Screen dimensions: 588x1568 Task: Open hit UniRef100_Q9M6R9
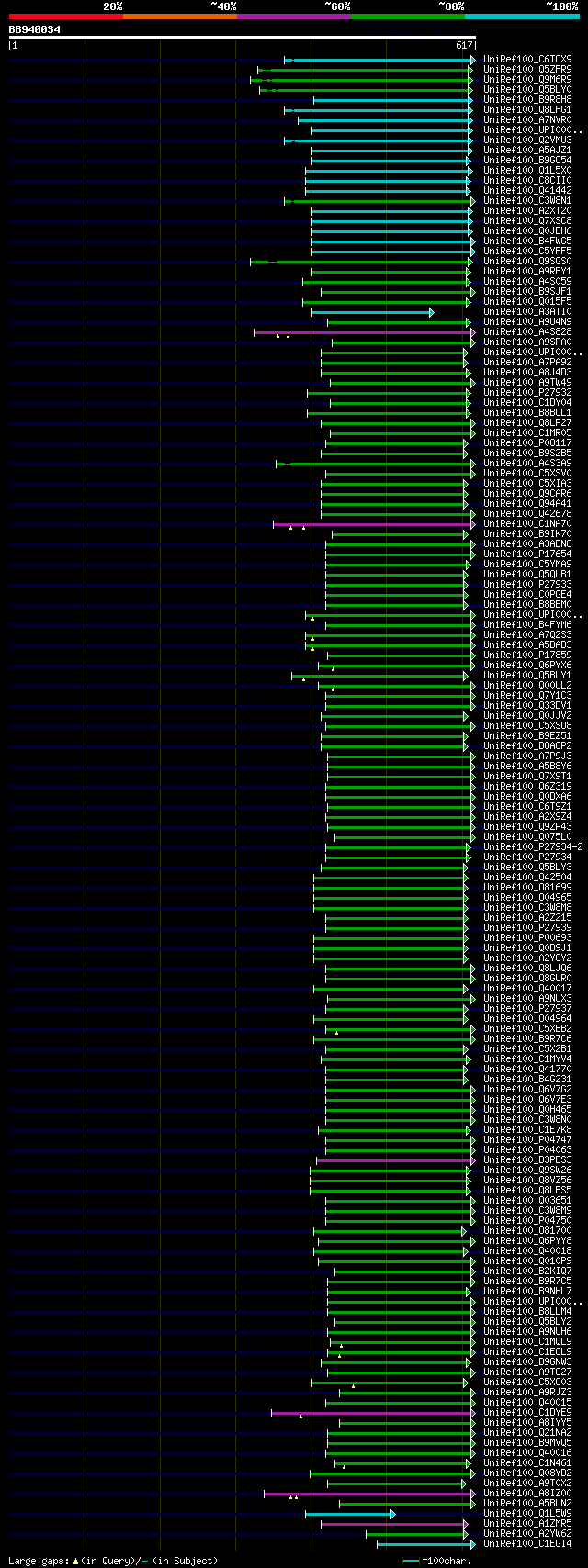tap(527, 80)
